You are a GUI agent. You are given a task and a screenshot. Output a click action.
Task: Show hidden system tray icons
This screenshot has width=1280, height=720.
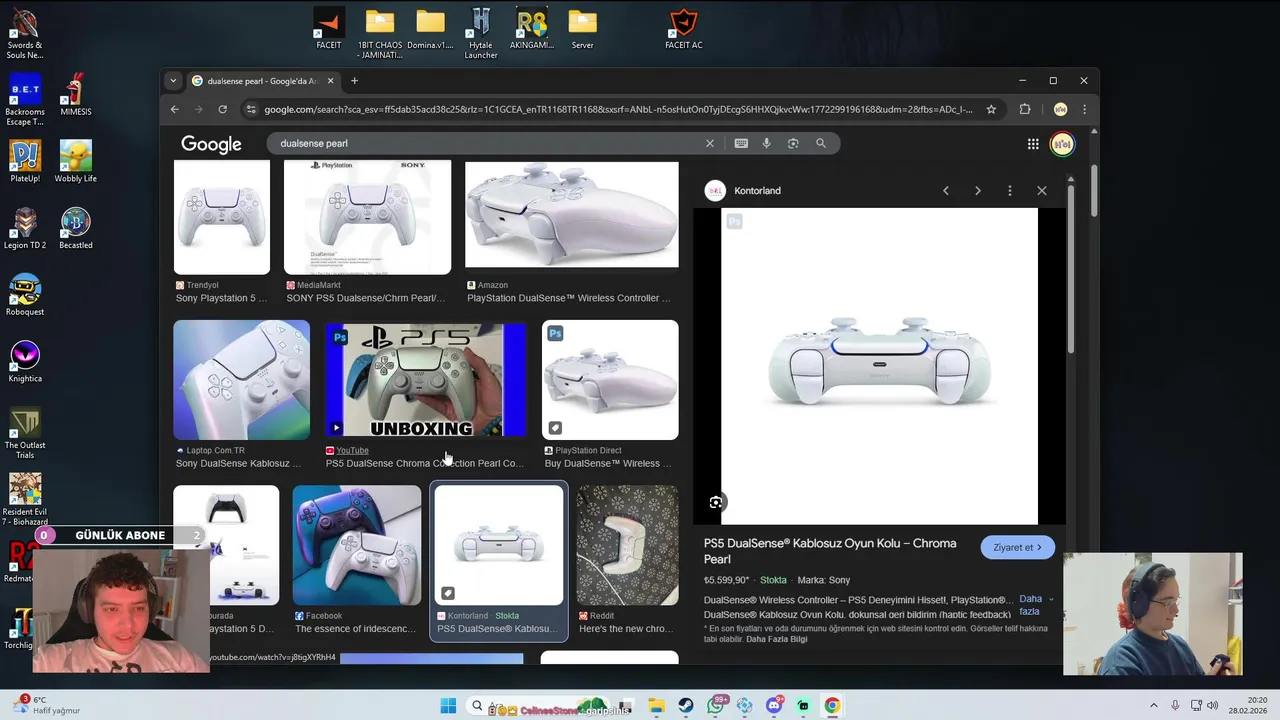pos(1153,706)
